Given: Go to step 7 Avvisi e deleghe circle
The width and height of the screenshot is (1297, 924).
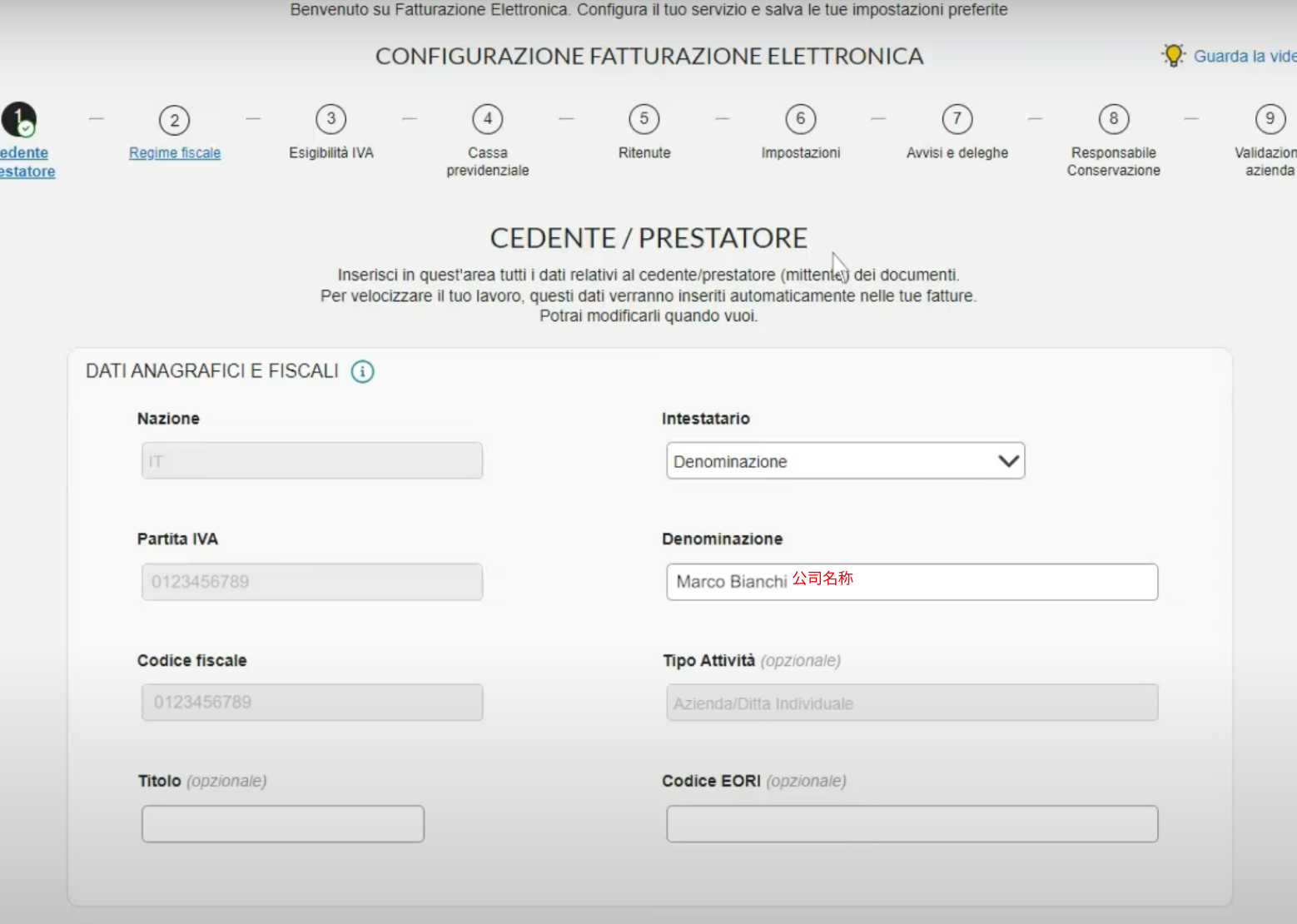Looking at the screenshot, I should click(x=957, y=119).
